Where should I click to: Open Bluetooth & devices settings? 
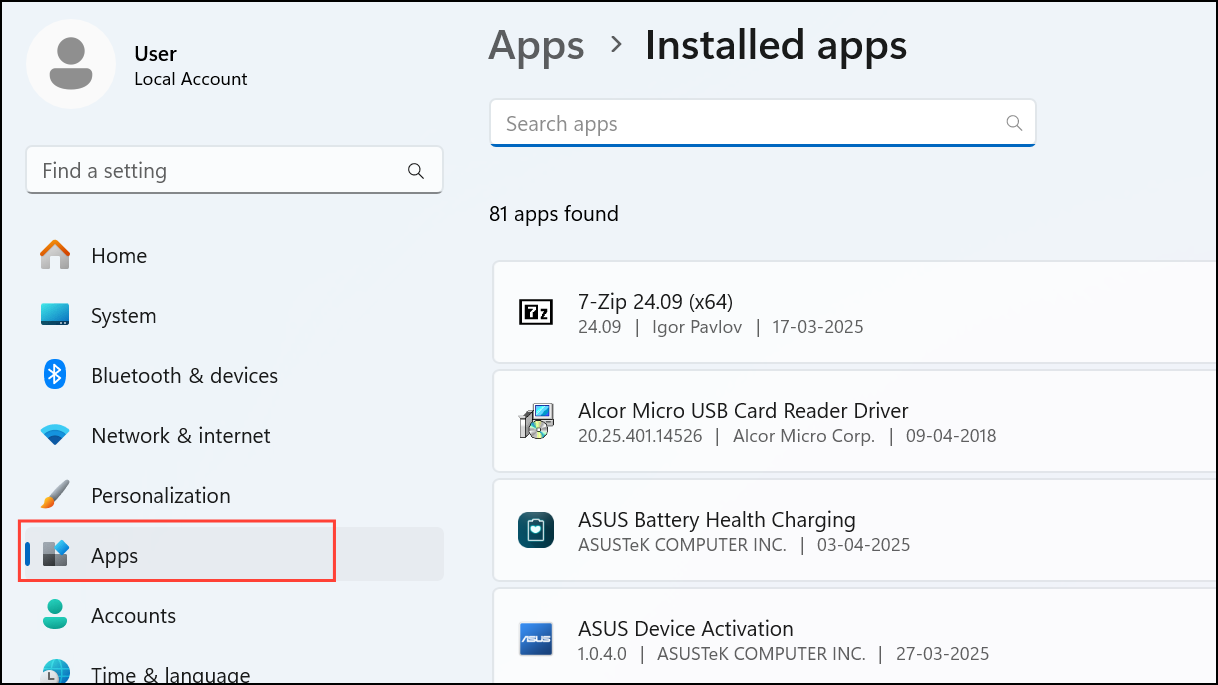pyautogui.click(x=234, y=376)
